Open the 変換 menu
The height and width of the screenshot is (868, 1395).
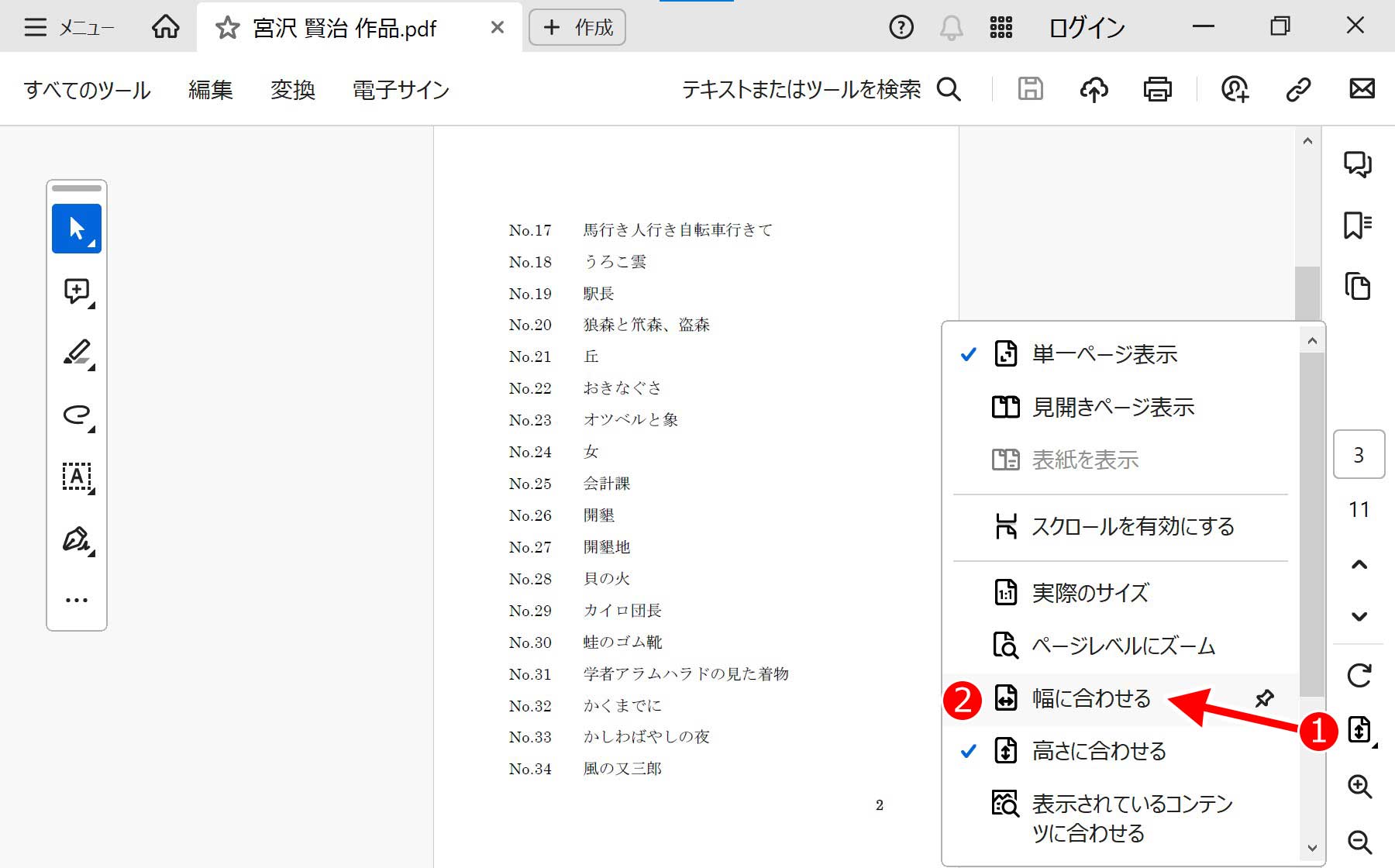click(292, 90)
